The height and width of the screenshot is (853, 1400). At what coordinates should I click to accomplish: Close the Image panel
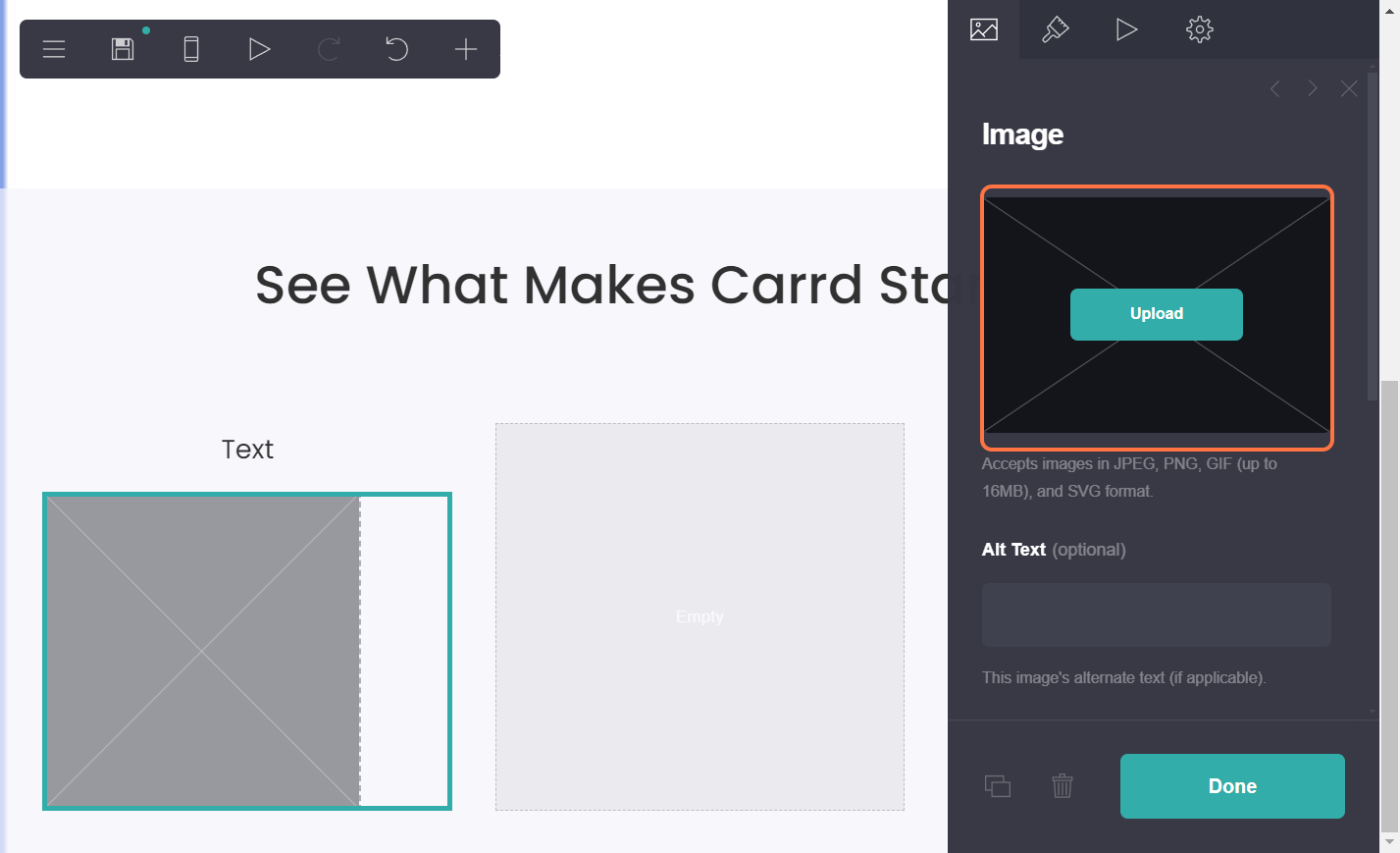click(x=1349, y=89)
